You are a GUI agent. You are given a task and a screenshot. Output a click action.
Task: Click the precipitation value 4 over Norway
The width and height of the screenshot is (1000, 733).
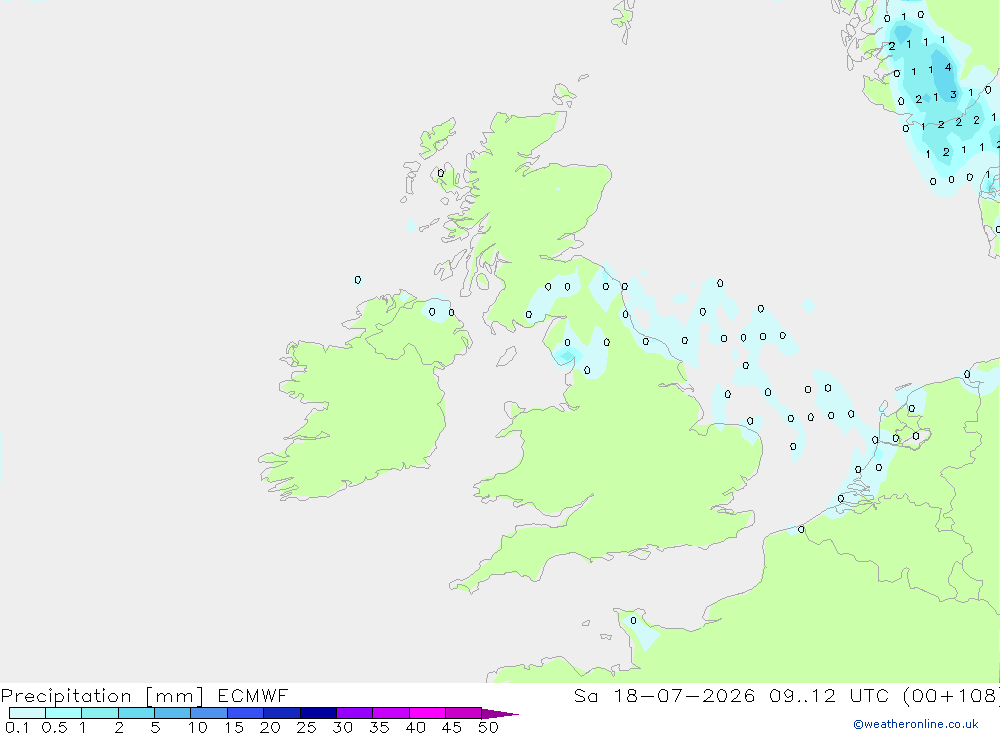(x=948, y=68)
